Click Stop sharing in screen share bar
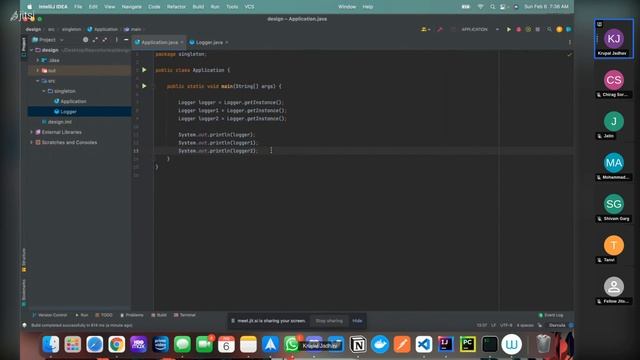Image resolution: width=640 pixels, height=360 pixels. [x=329, y=321]
